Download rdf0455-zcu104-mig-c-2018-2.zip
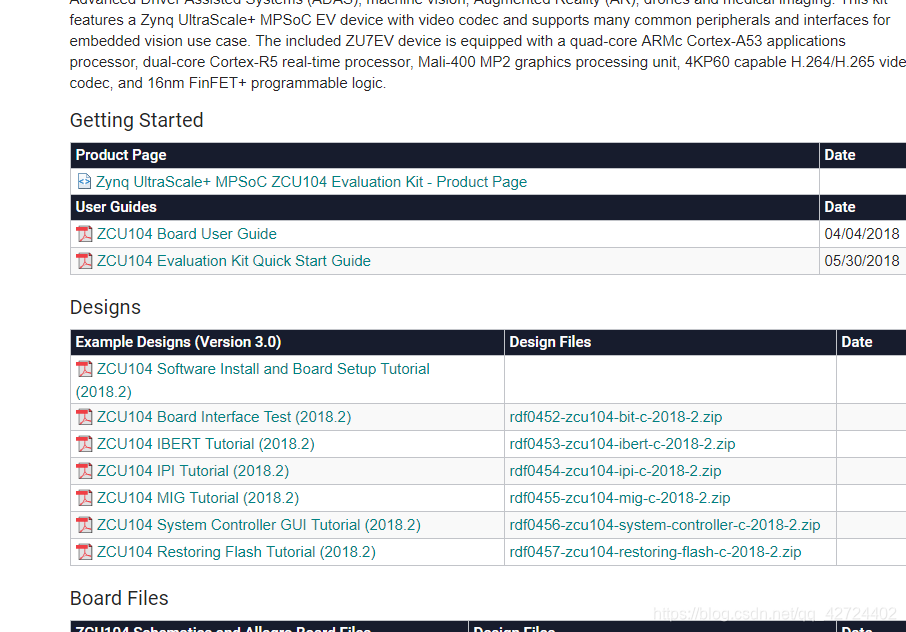Viewport: 906px width, 632px height. point(619,498)
